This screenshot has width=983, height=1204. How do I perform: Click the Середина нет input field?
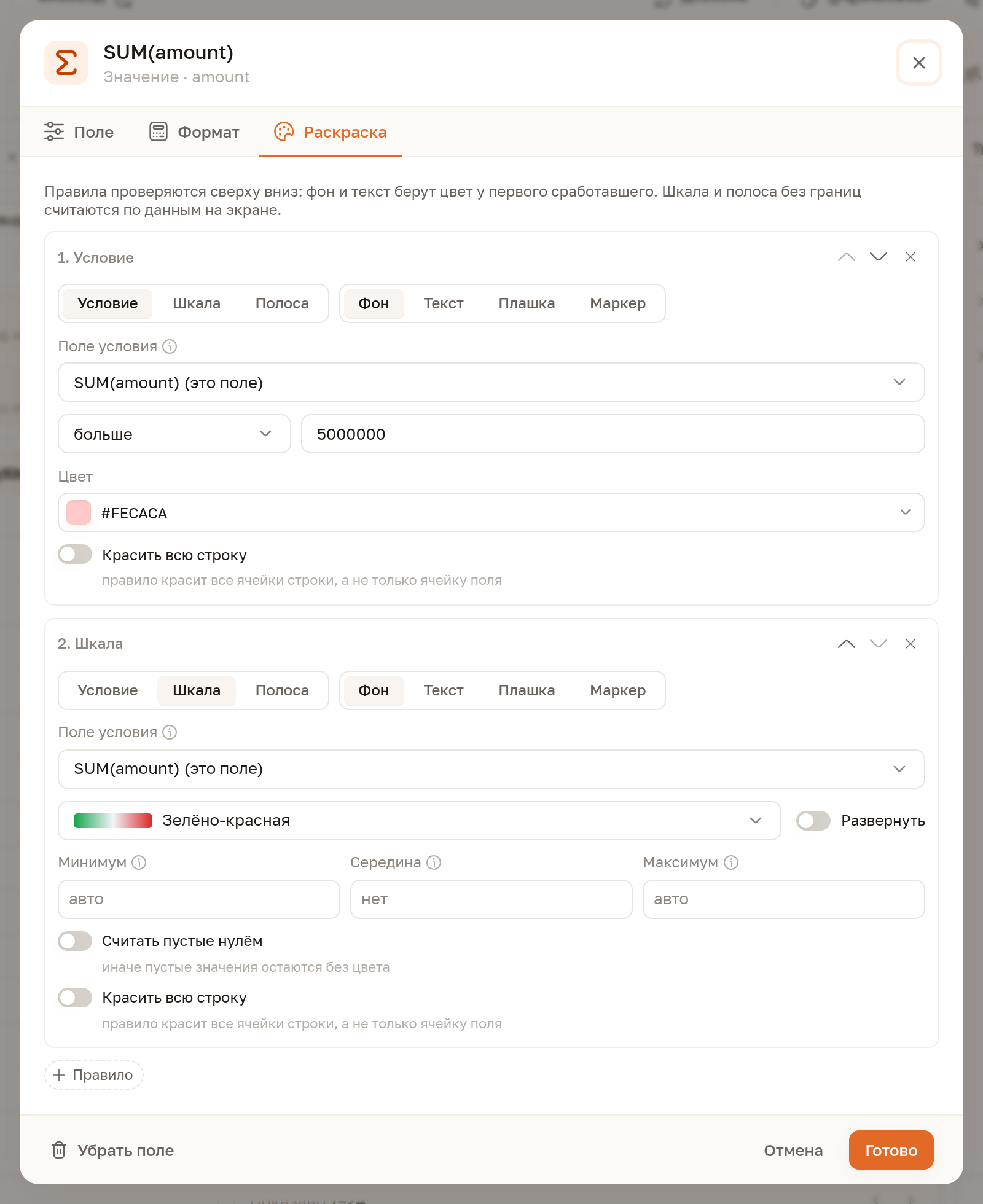click(x=491, y=899)
